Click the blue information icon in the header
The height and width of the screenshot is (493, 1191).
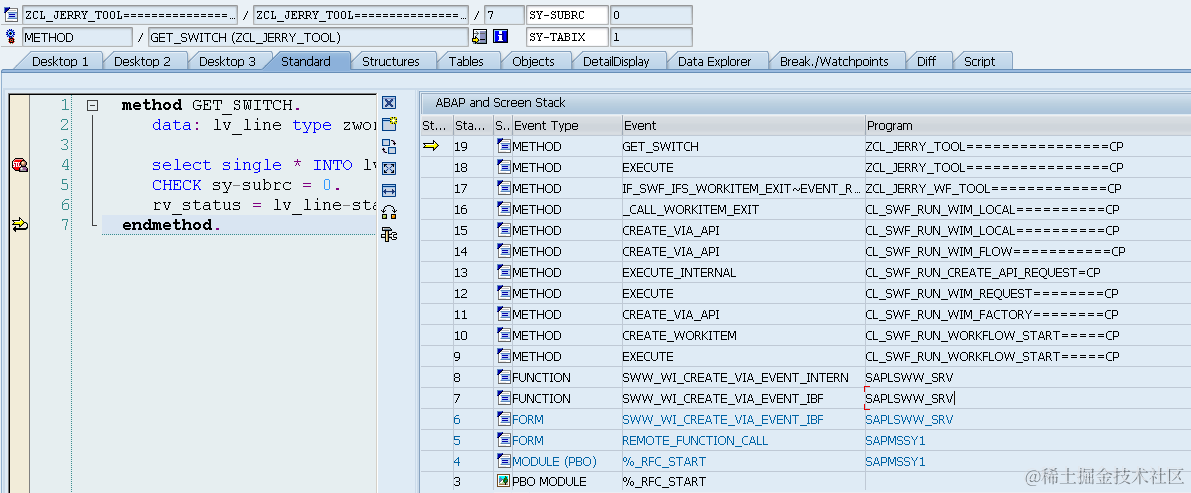501,36
